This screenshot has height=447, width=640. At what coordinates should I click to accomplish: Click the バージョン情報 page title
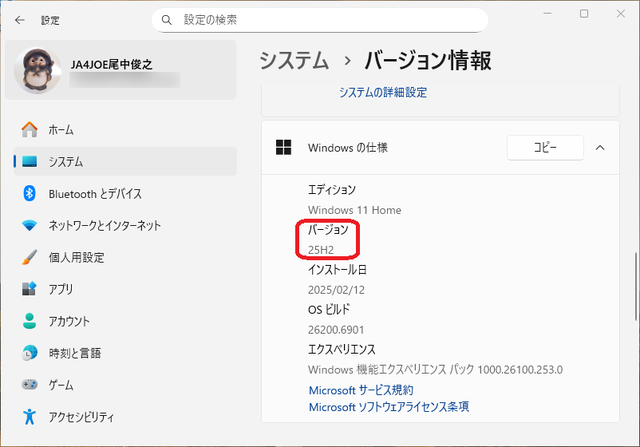tap(428, 60)
